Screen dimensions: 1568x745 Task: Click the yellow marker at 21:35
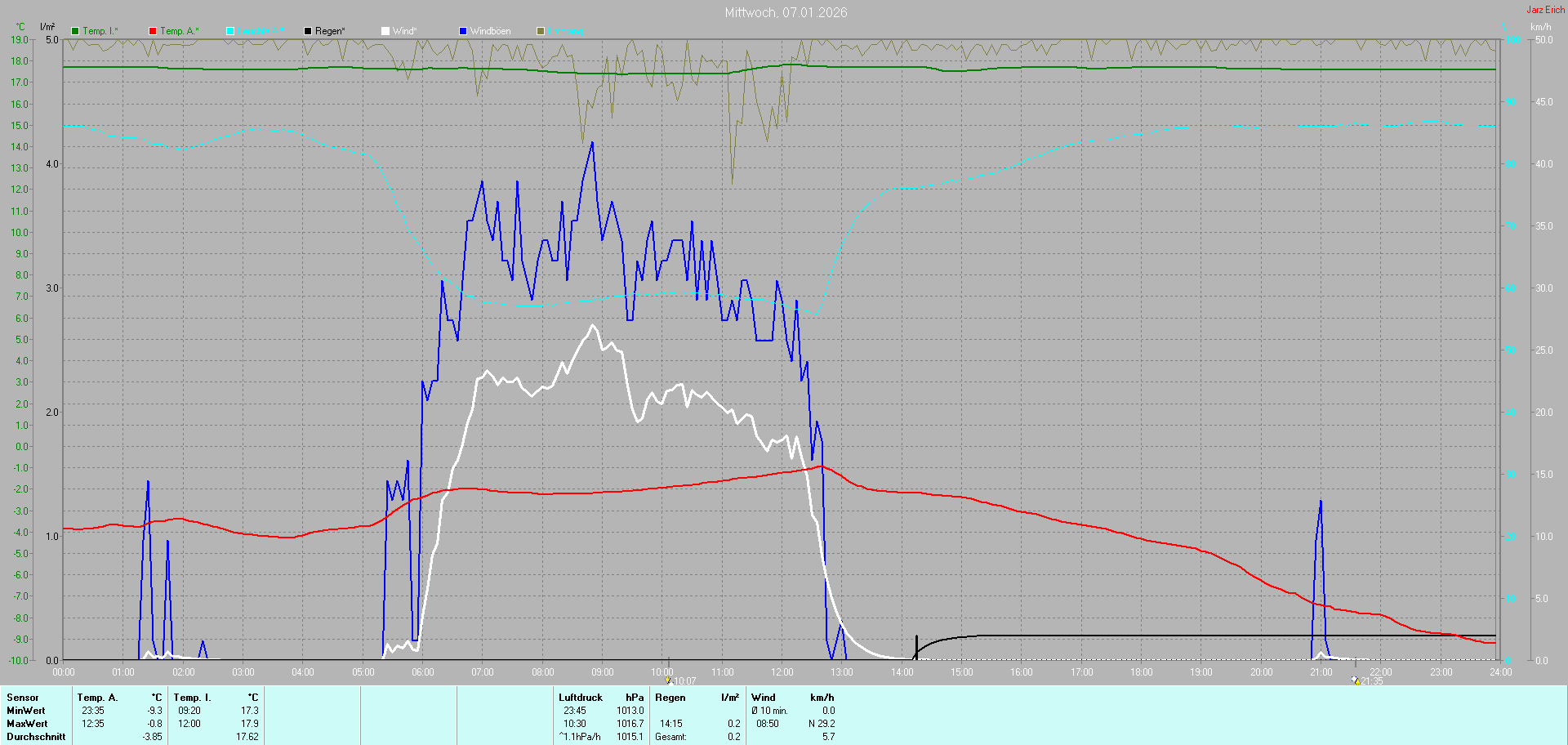[1356, 680]
